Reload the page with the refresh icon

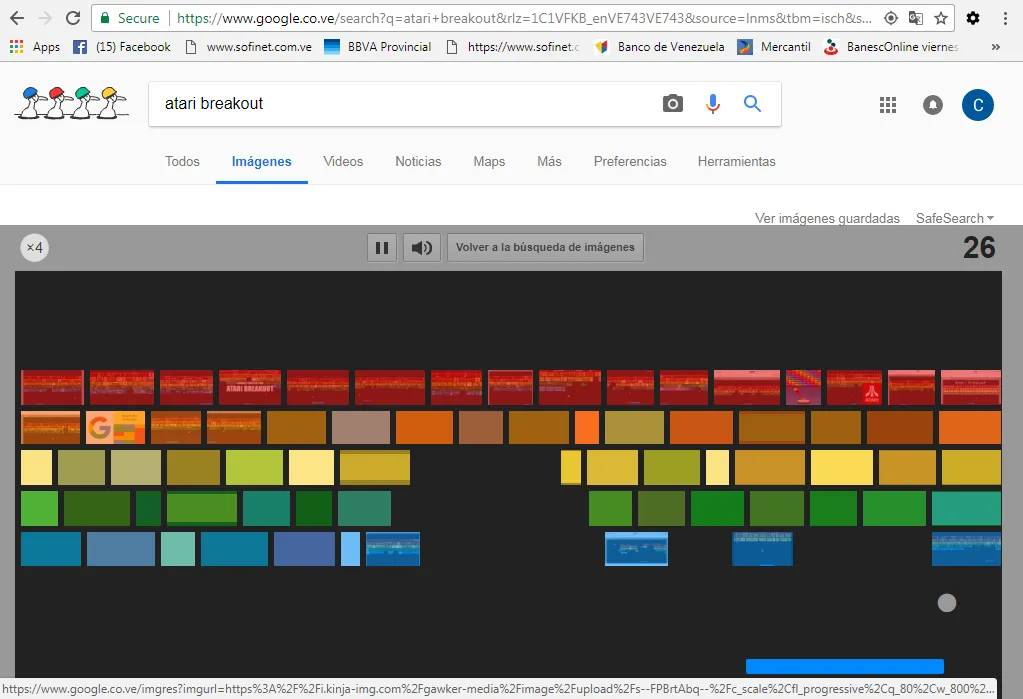[73, 18]
